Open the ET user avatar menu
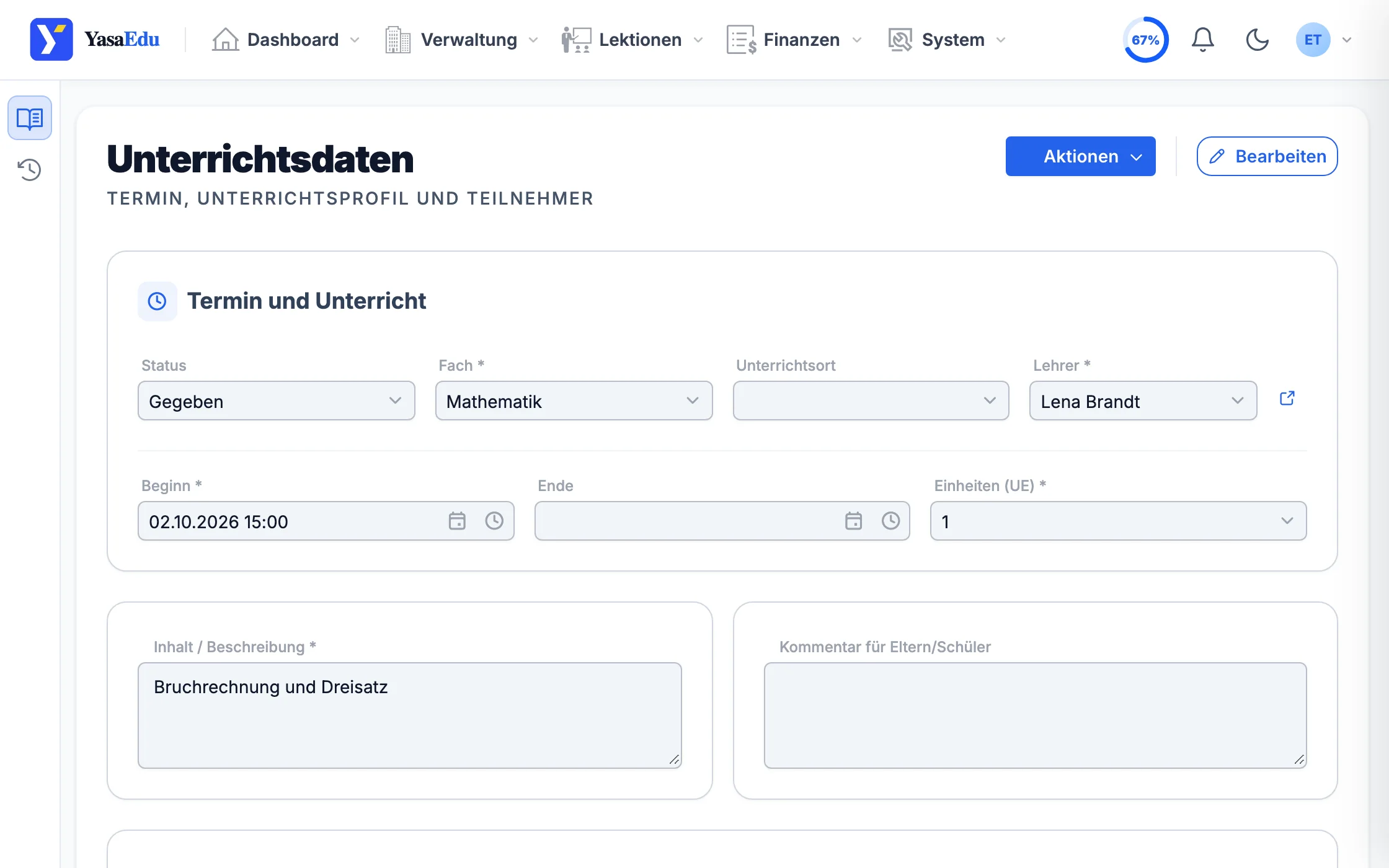Screen dimensions: 1389x868 pyautogui.click(x=1313, y=40)
